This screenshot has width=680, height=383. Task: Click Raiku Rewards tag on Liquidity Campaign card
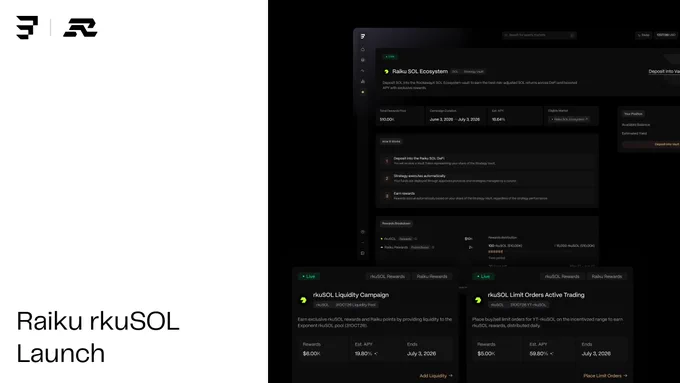click(x=432, y=276)
